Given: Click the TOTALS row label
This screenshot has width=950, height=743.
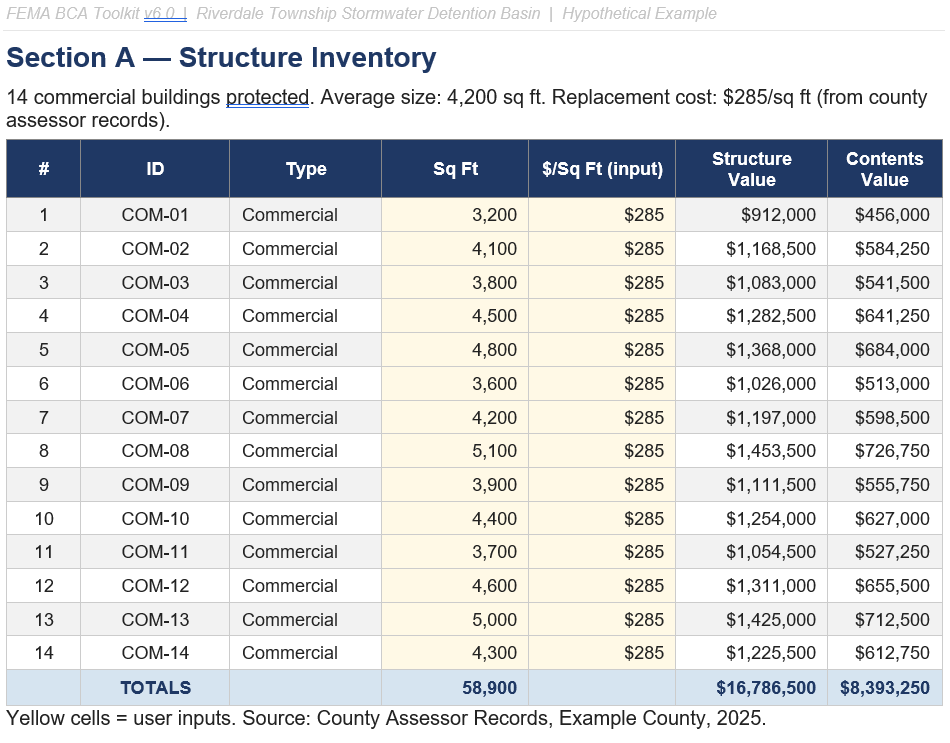Looking at the screenshot, I should click(x=155, y=688).
